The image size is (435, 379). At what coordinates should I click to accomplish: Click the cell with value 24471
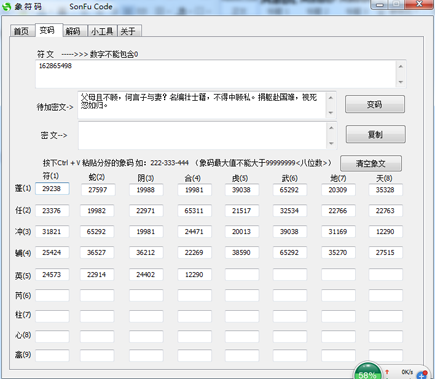pyautogui.click(x=194, y=232)
